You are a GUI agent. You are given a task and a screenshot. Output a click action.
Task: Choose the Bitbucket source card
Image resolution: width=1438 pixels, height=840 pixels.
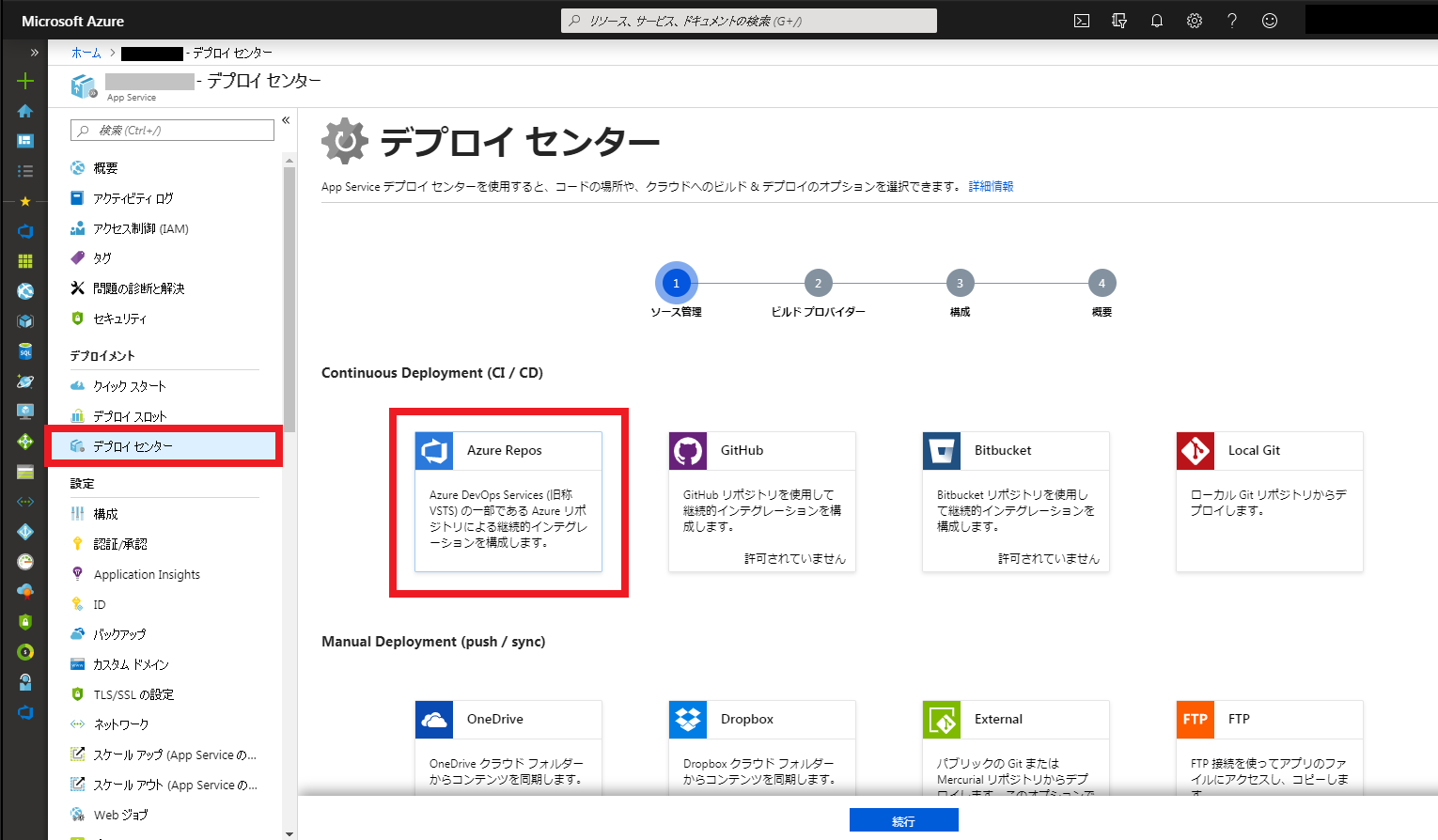[x=1016, y=502]
